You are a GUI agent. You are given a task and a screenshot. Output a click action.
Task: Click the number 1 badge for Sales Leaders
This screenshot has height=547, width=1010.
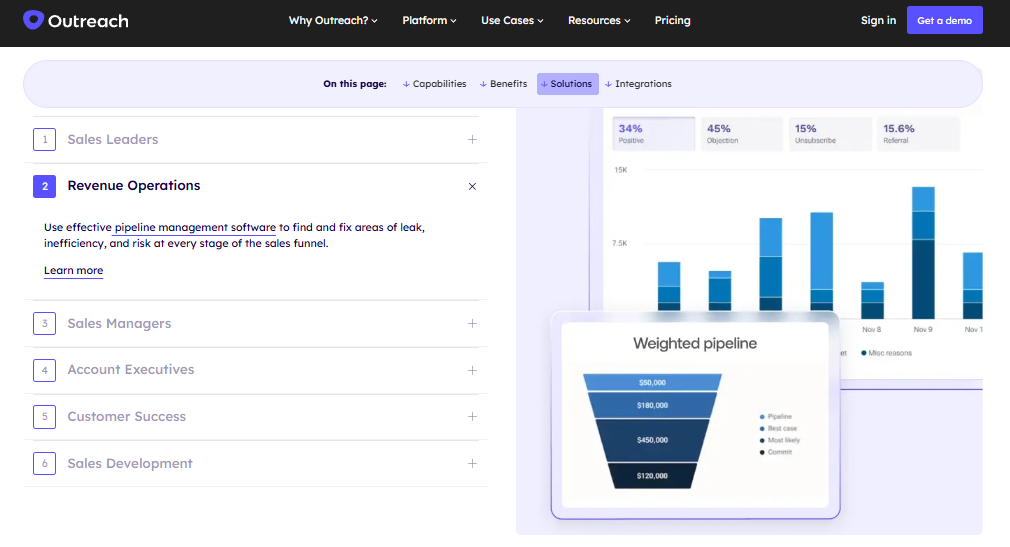pyautogui.click(x=44, y=140)
